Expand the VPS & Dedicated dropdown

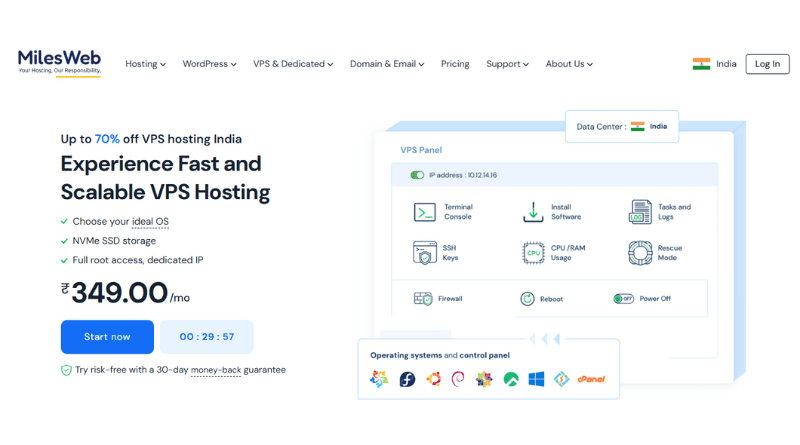coord(293,64)
